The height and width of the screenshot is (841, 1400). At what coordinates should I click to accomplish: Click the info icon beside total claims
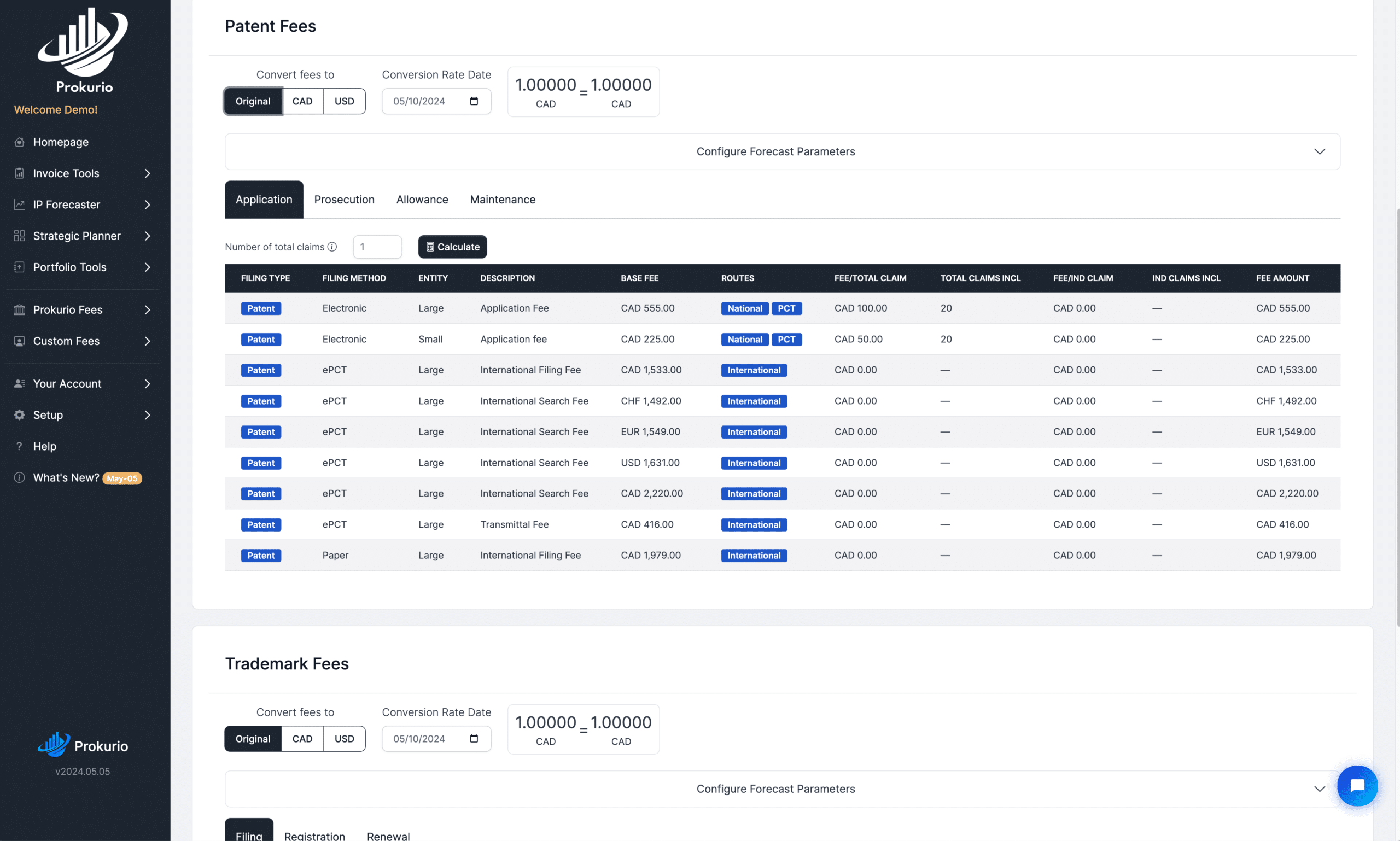[x=332, y=247]
